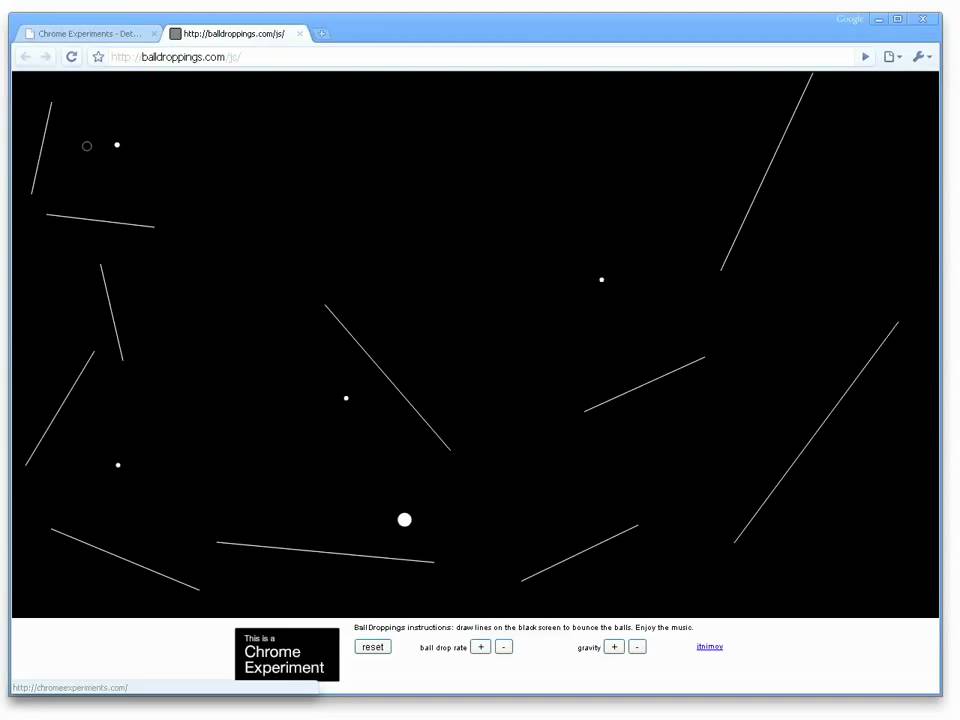The height and width of the screenshot is (720, 960).
Task: Decrease ball drop rate with minus
Action: (x=504, y=647)
